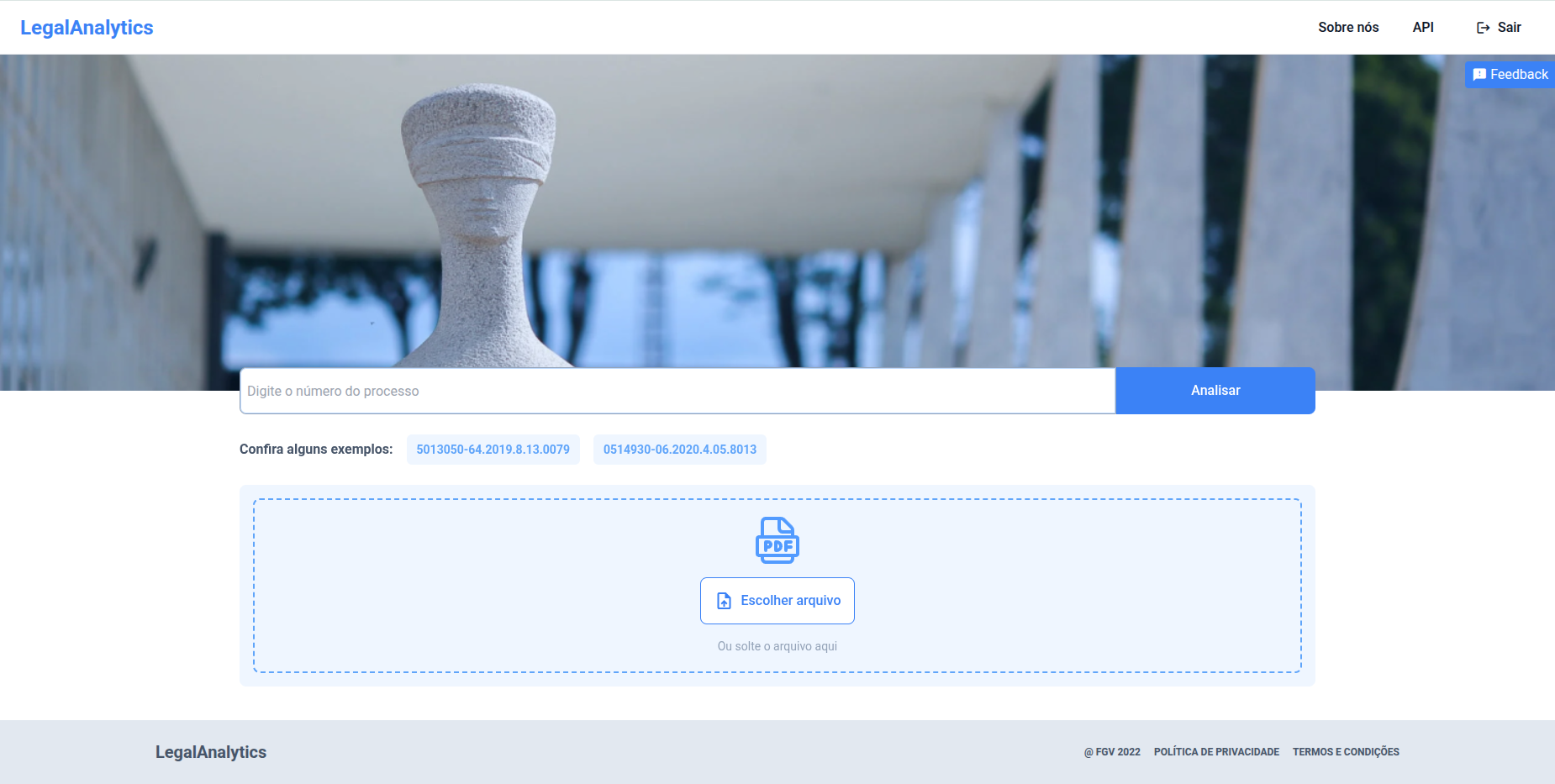Open Termos e Condições link

coord(1345,752)
